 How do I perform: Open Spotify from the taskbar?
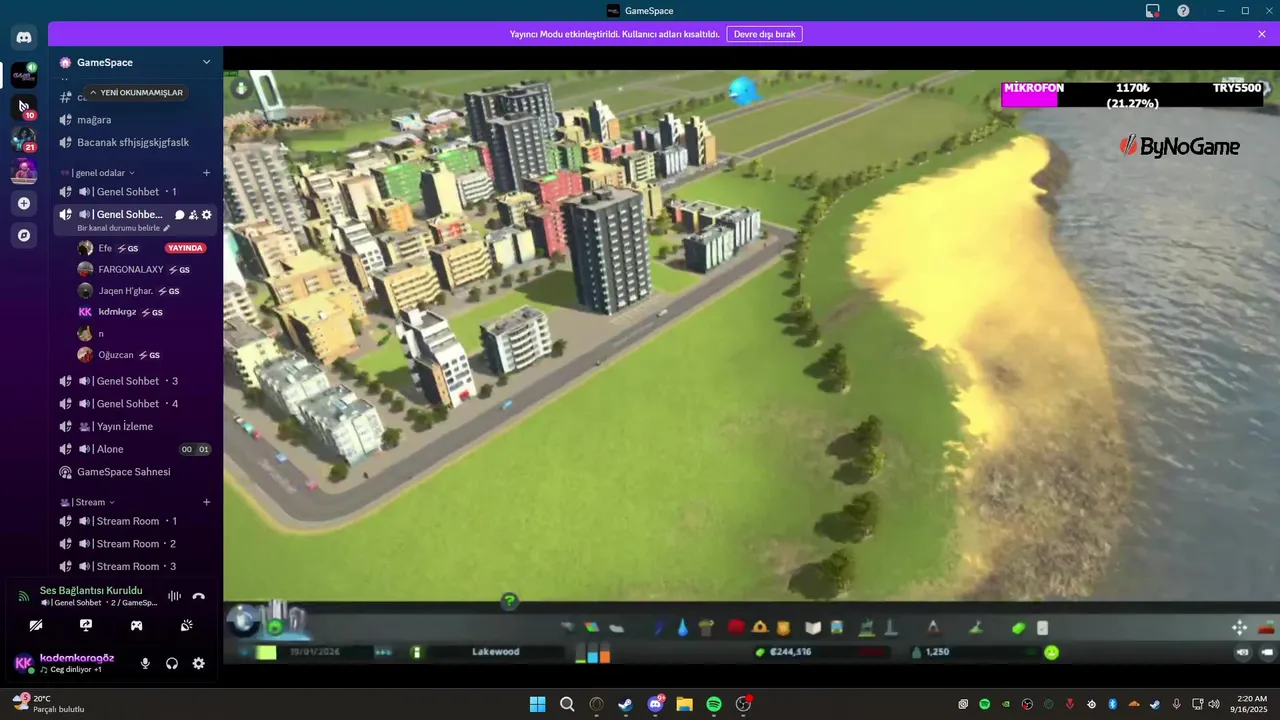click(x=714, y=704)
